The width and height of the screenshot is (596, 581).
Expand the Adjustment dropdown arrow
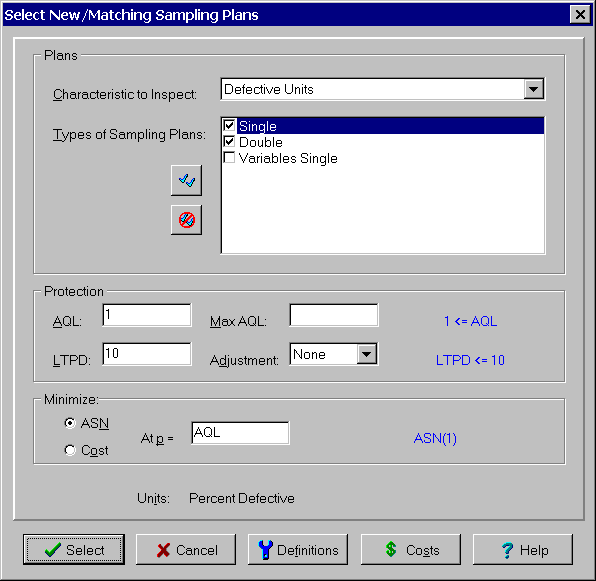[x=366, y=354]
